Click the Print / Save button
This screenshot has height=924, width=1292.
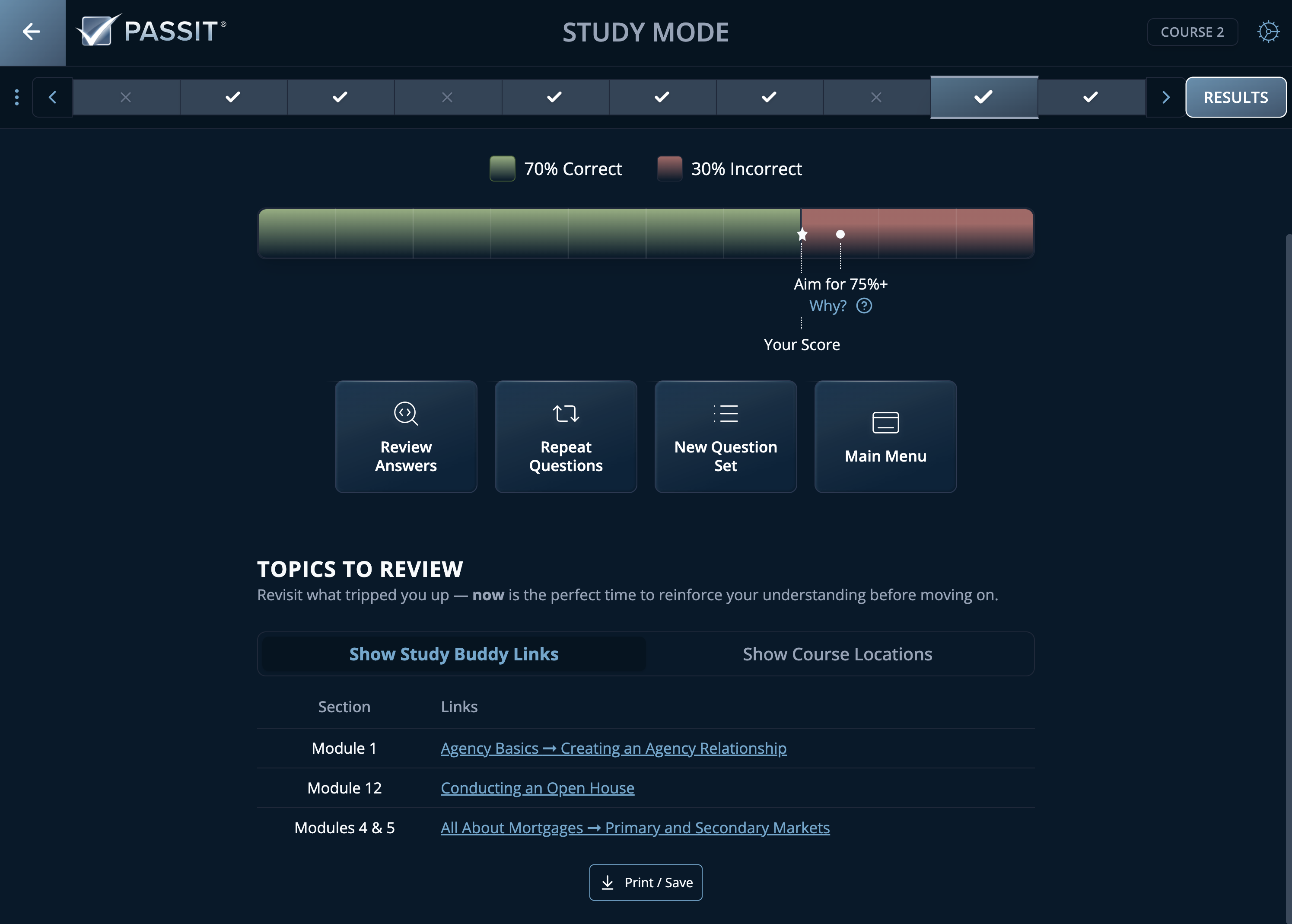645,883
